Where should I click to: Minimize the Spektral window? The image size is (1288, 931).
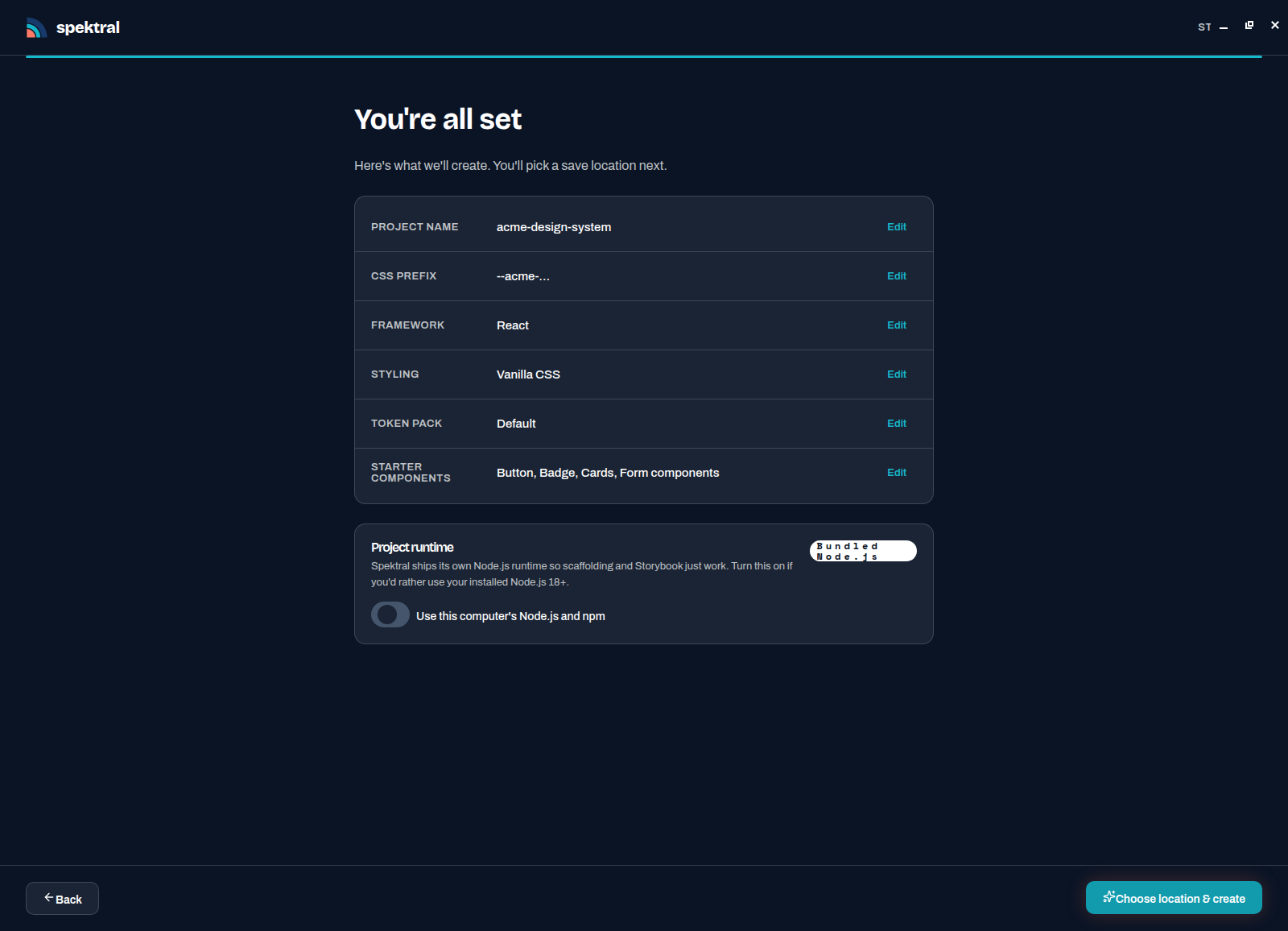coord(1224,27)
